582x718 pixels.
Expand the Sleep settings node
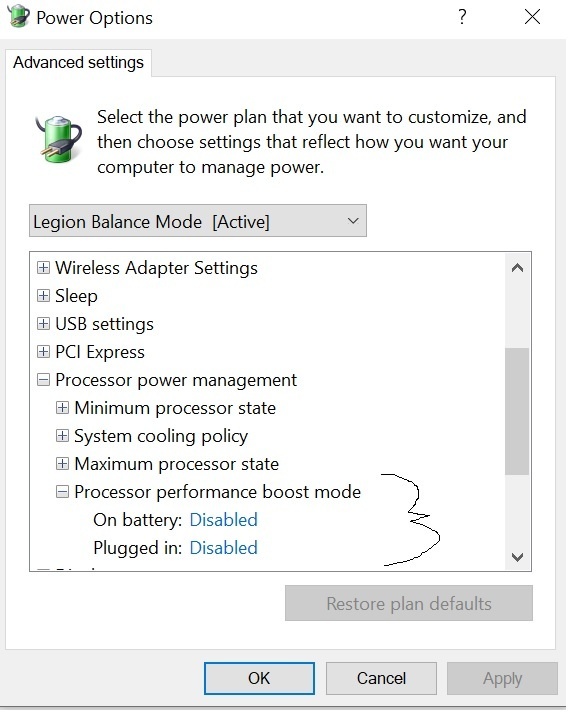click(43, 296)
